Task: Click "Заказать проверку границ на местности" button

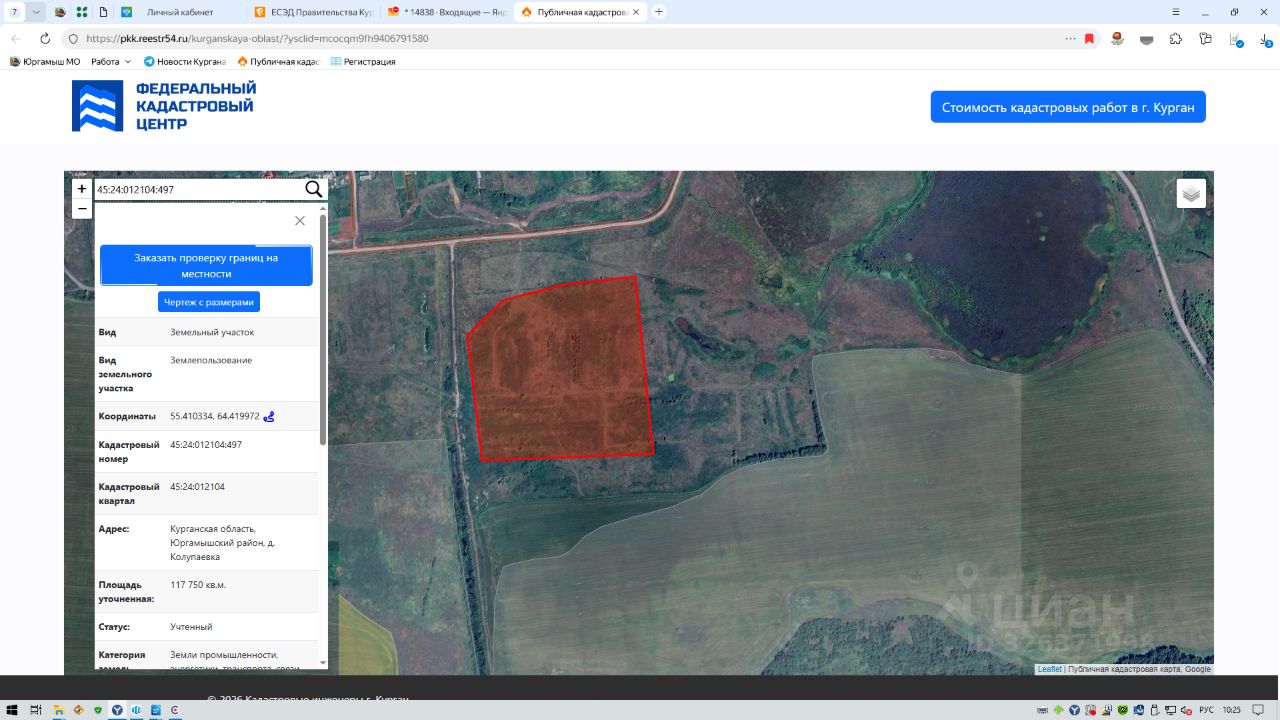Action: click(206, 266)
